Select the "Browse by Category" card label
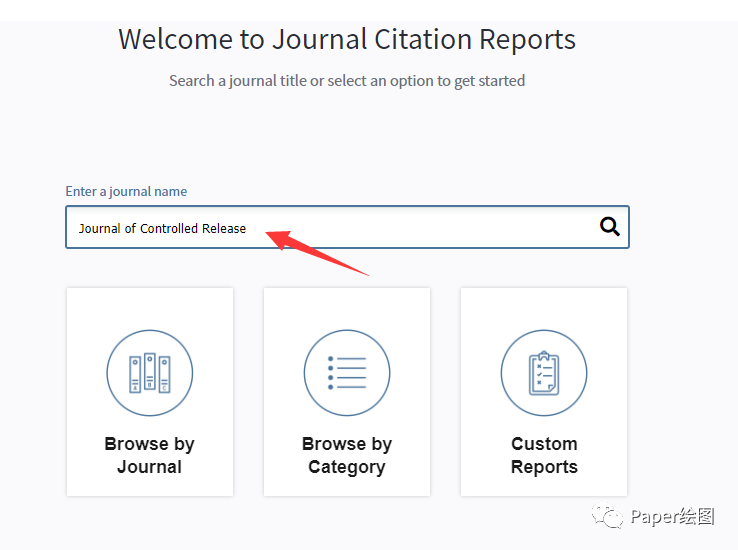 click(x=347, y=455)
